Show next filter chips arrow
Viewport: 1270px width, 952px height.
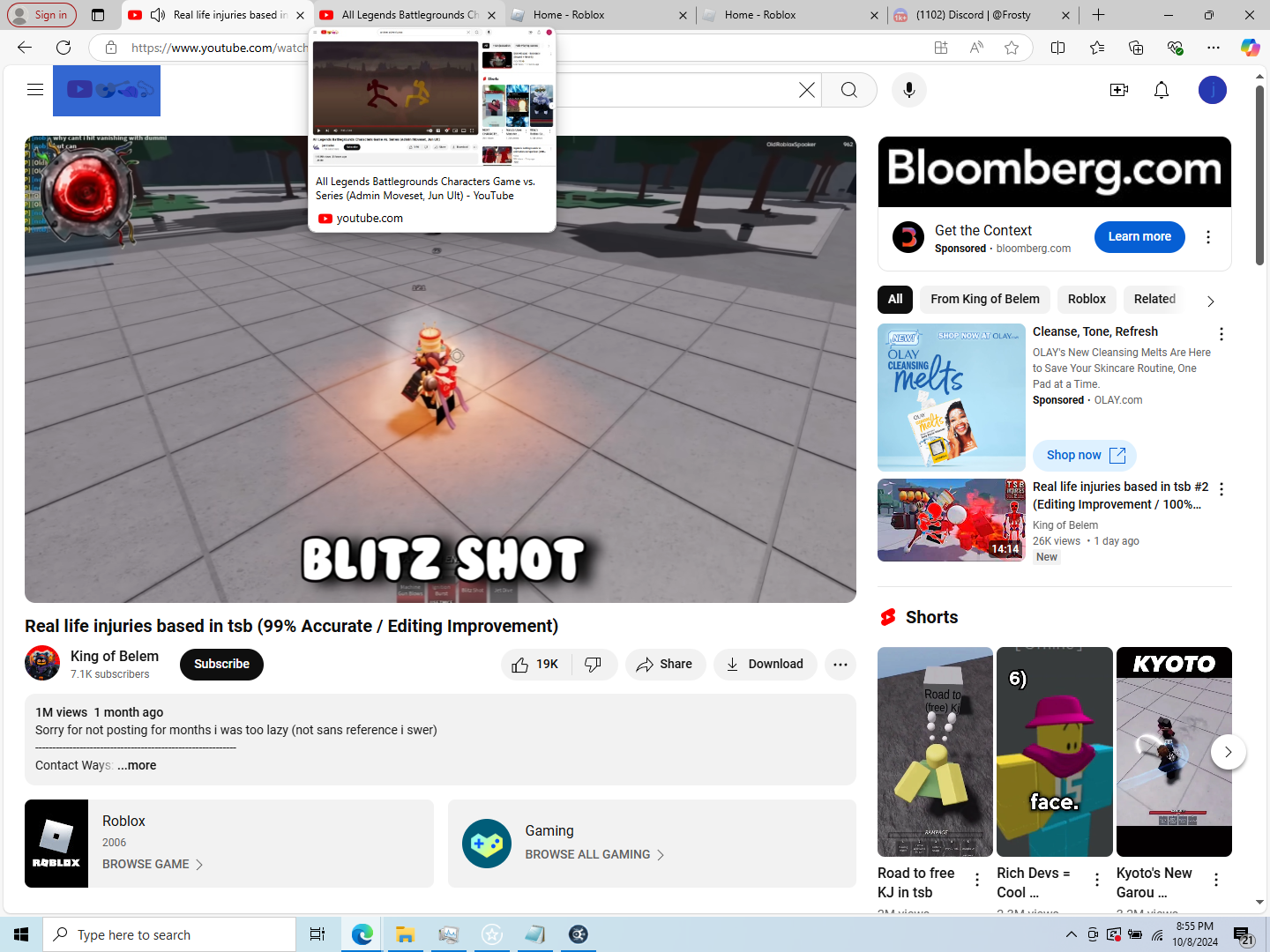pos(1210,301)
